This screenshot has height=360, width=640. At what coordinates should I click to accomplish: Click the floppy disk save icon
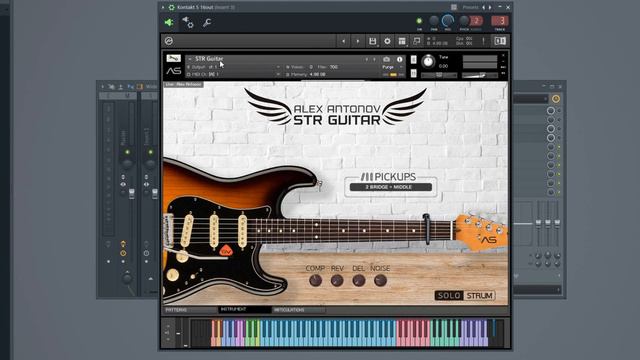click(x=372, y=41)
